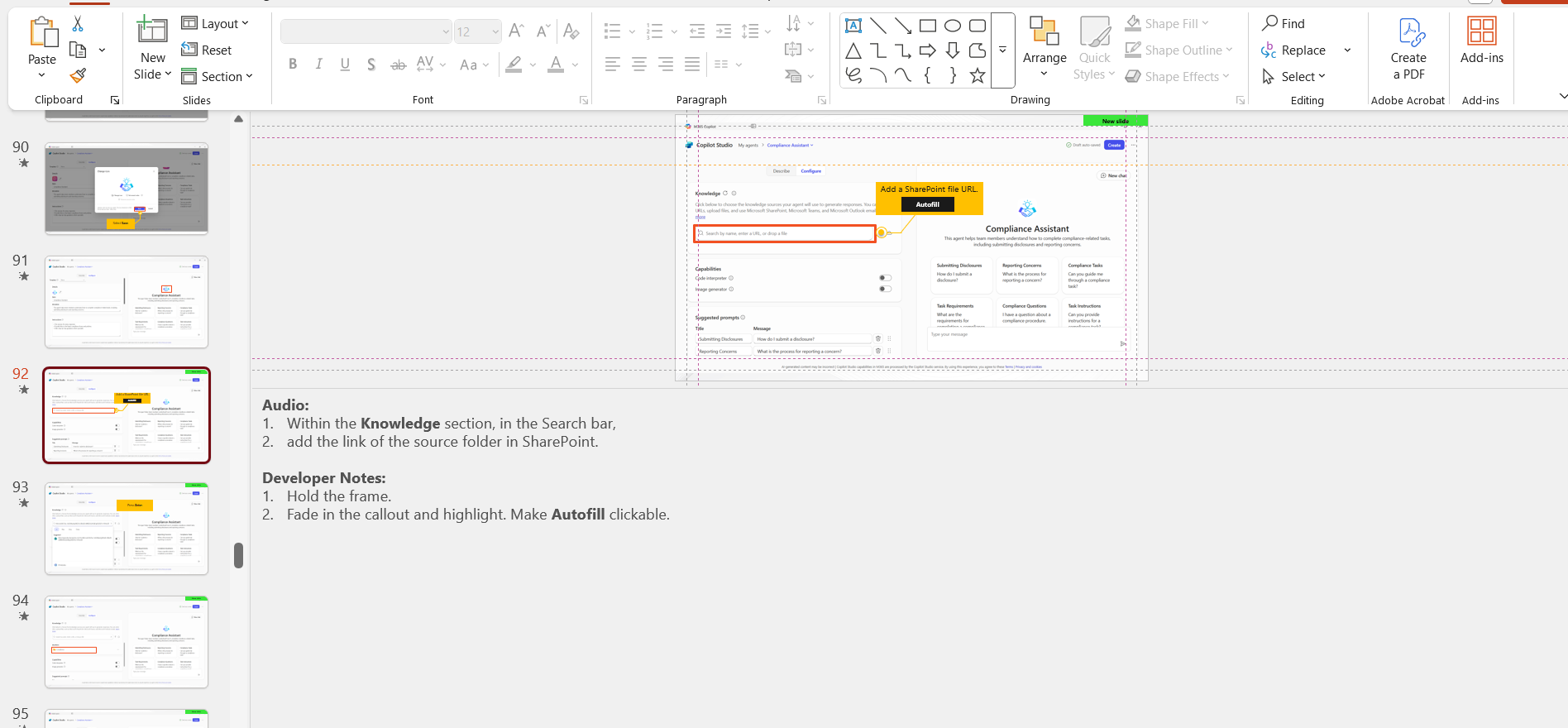
Task: Apply text shadow
Action: (x=371, y=64)
